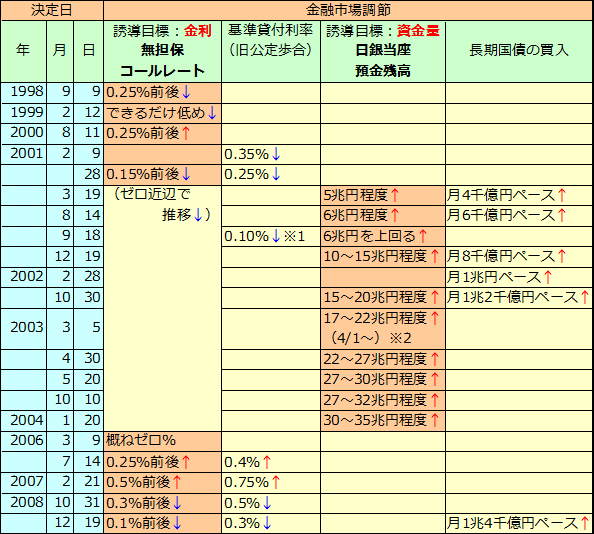The width and height of the screenshot is (594, 534).
Task: Select the 6兆円程度↑ cell
Action: point(383,215)
